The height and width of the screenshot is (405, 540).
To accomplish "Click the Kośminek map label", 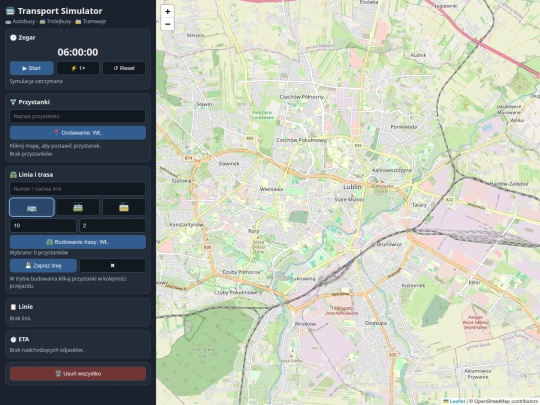I will coord(413,285).
